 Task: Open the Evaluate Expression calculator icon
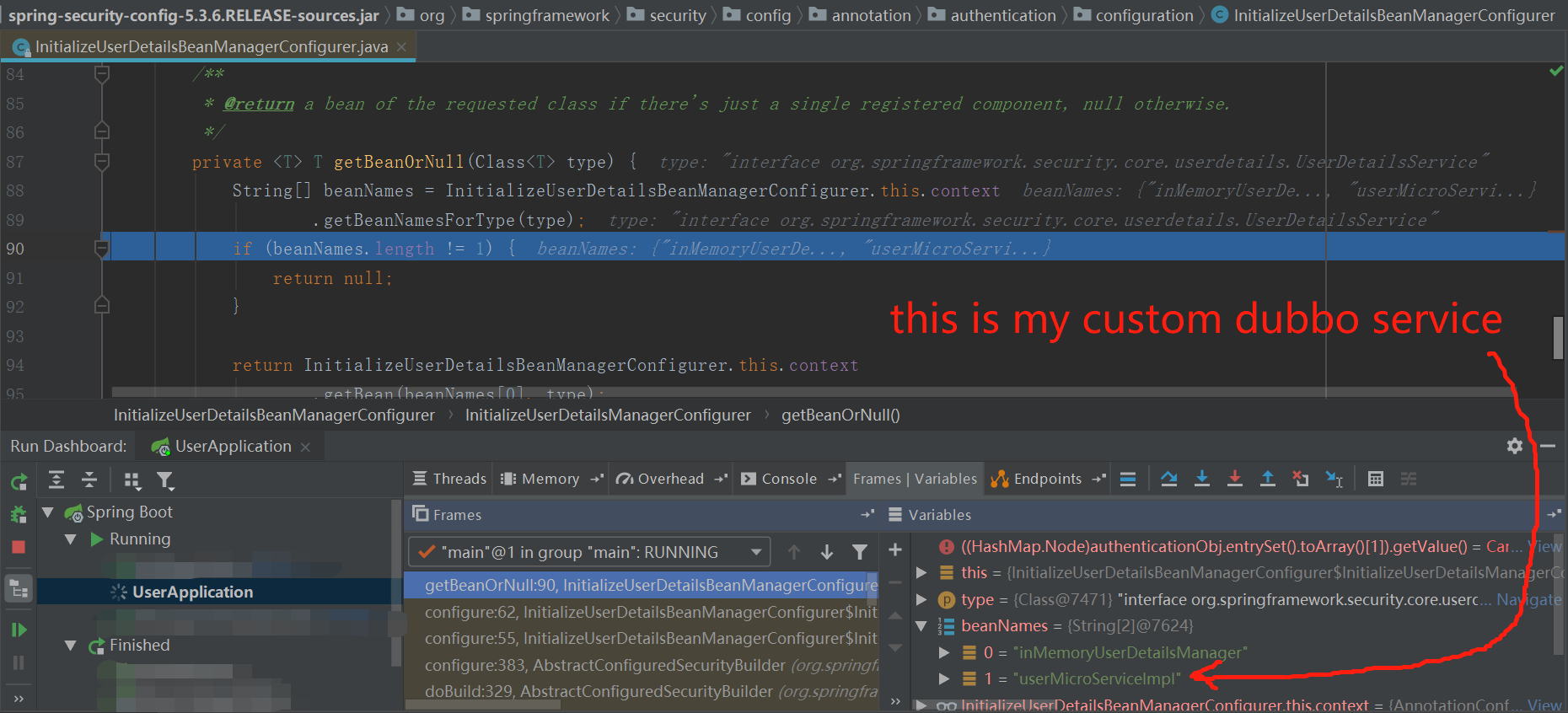pos(1375,479)
